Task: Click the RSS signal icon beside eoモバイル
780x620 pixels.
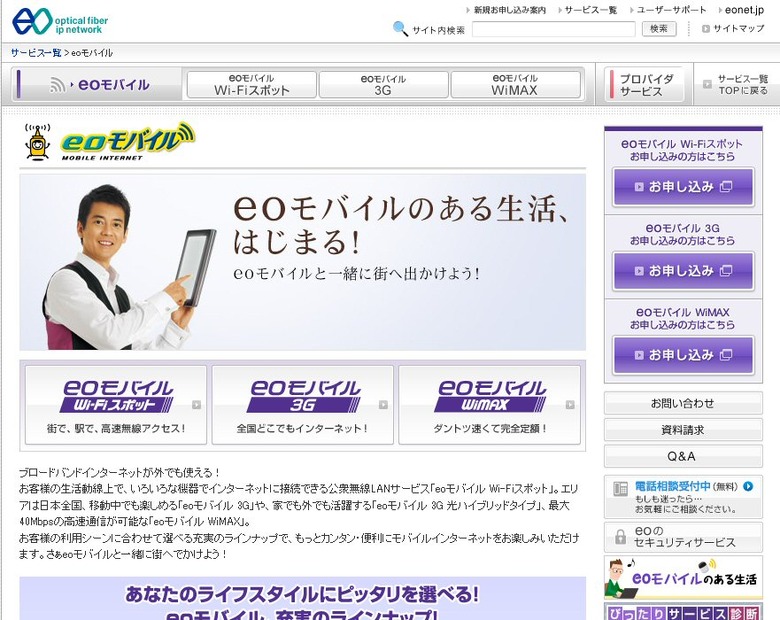Action: [57, 86]
